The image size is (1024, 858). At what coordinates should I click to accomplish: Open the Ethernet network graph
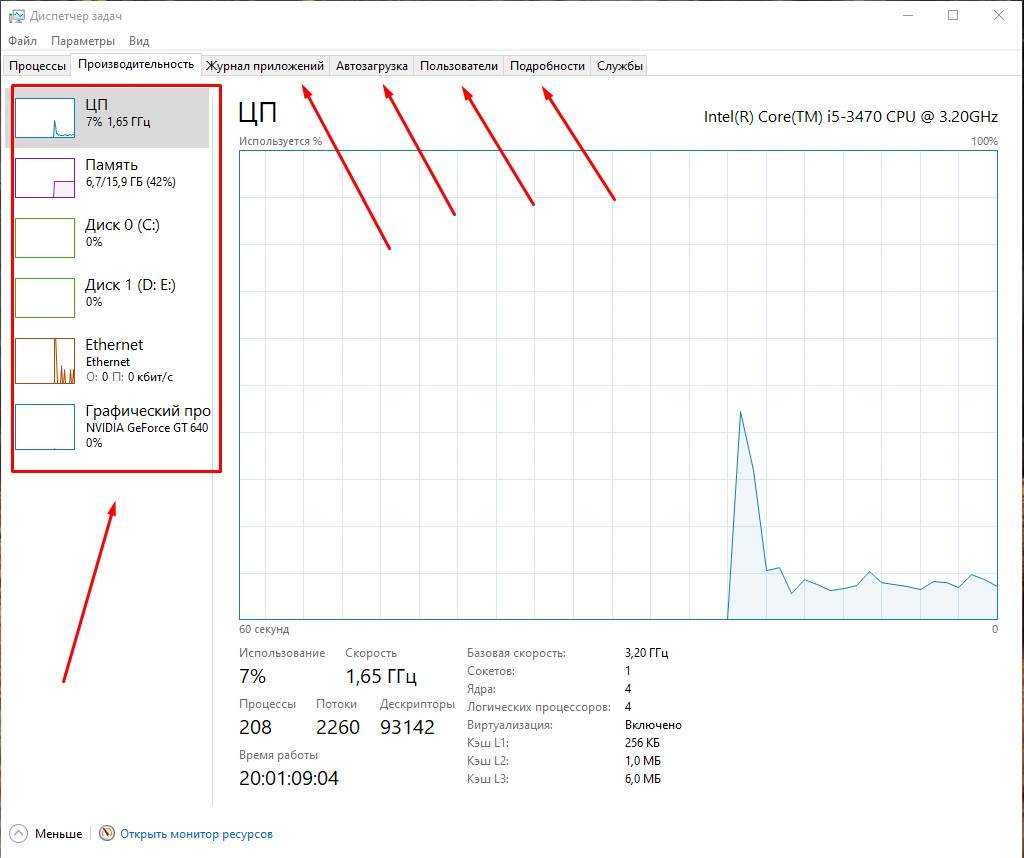tap(110, 360)
